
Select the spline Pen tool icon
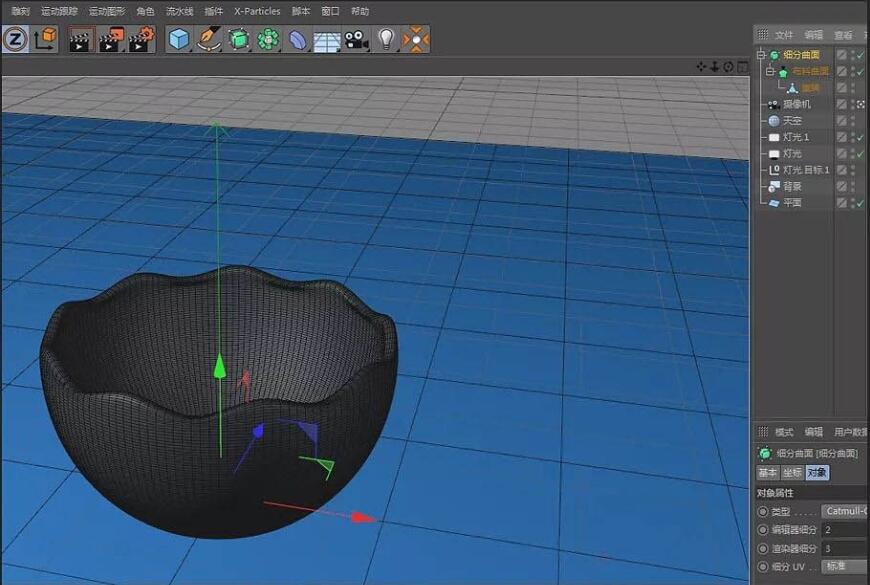click(x=209, y=39)
